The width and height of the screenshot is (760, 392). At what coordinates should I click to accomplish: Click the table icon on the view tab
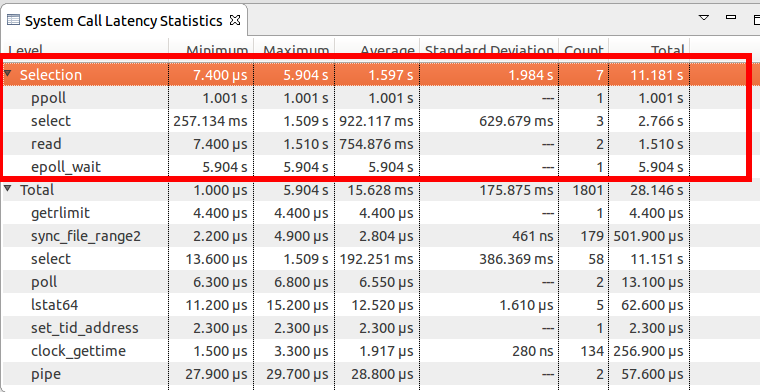point(13,20)
